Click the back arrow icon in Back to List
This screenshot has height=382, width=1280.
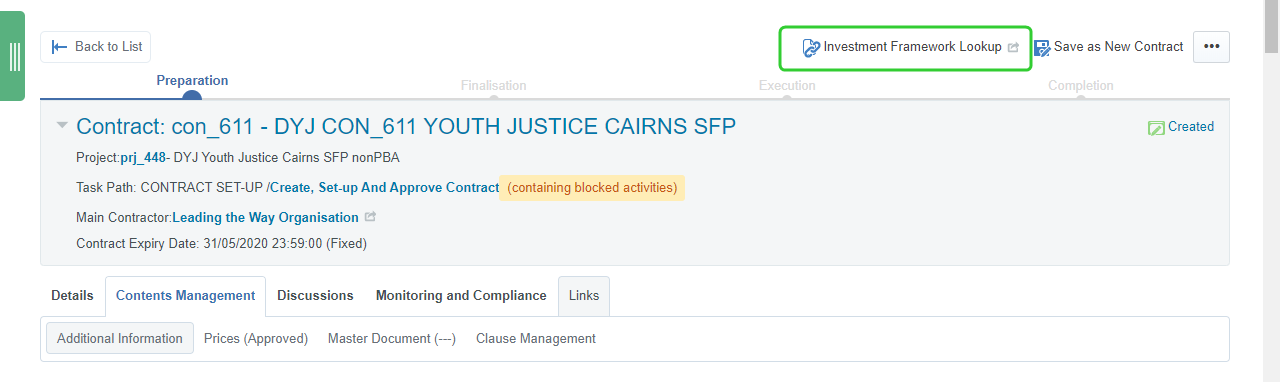(60, 47)
